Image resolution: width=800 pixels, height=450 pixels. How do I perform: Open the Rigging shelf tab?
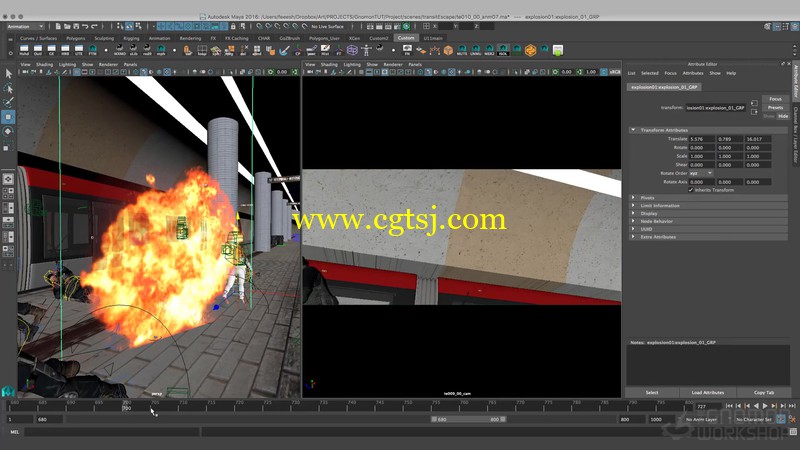tap(131, 38)
